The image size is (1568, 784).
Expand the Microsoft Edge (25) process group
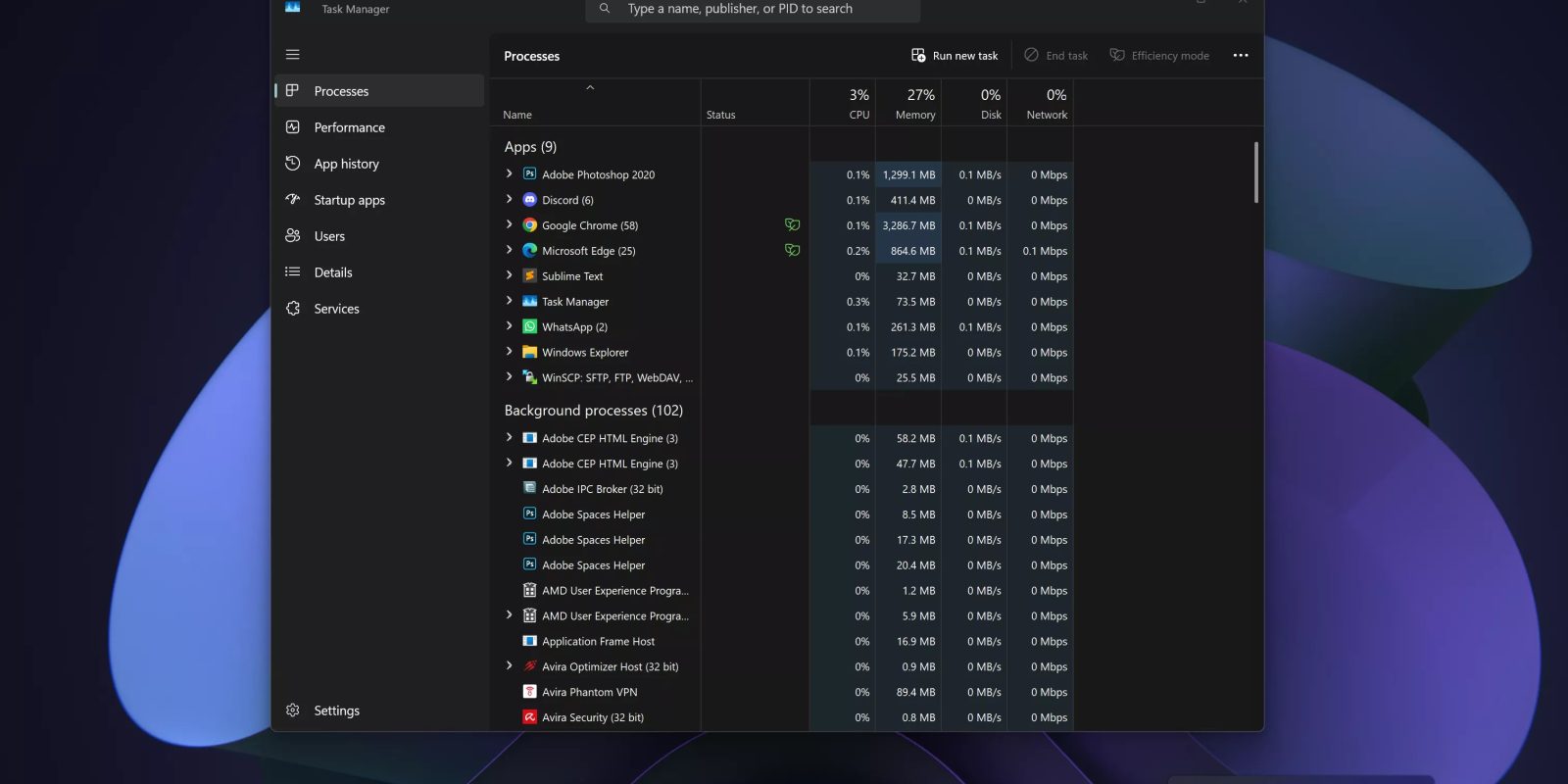coord(509,250)
